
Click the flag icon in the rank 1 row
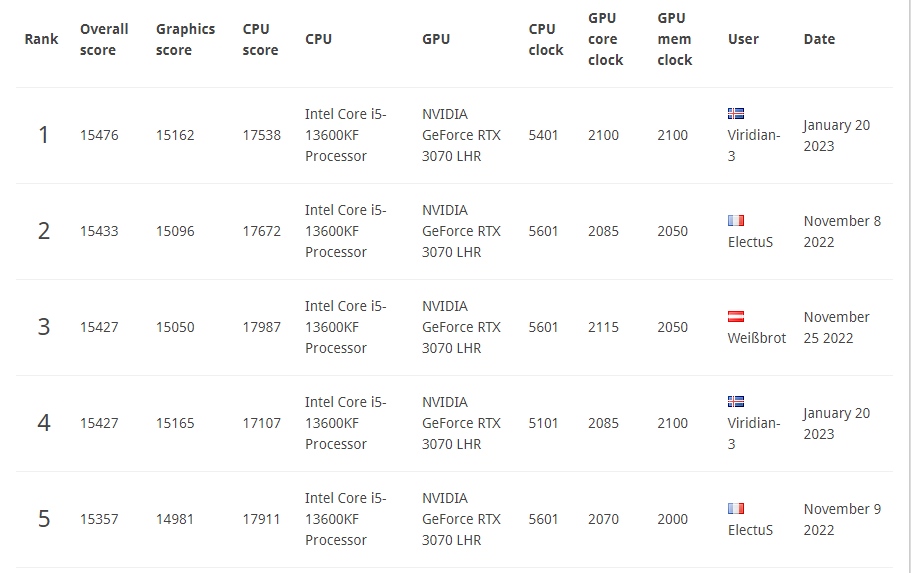[736, 114]
